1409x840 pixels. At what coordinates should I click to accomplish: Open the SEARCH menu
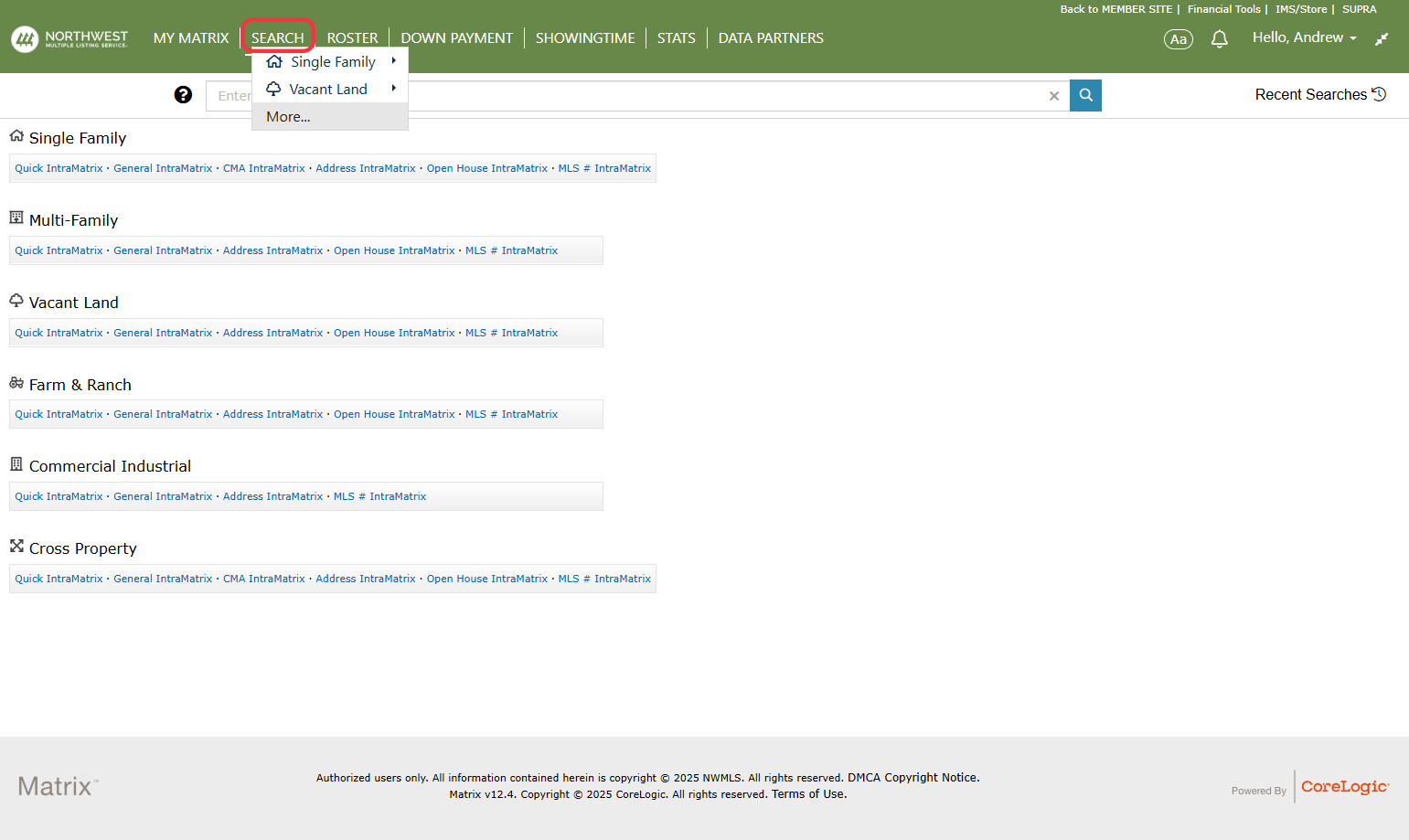[x=278, y=38]
